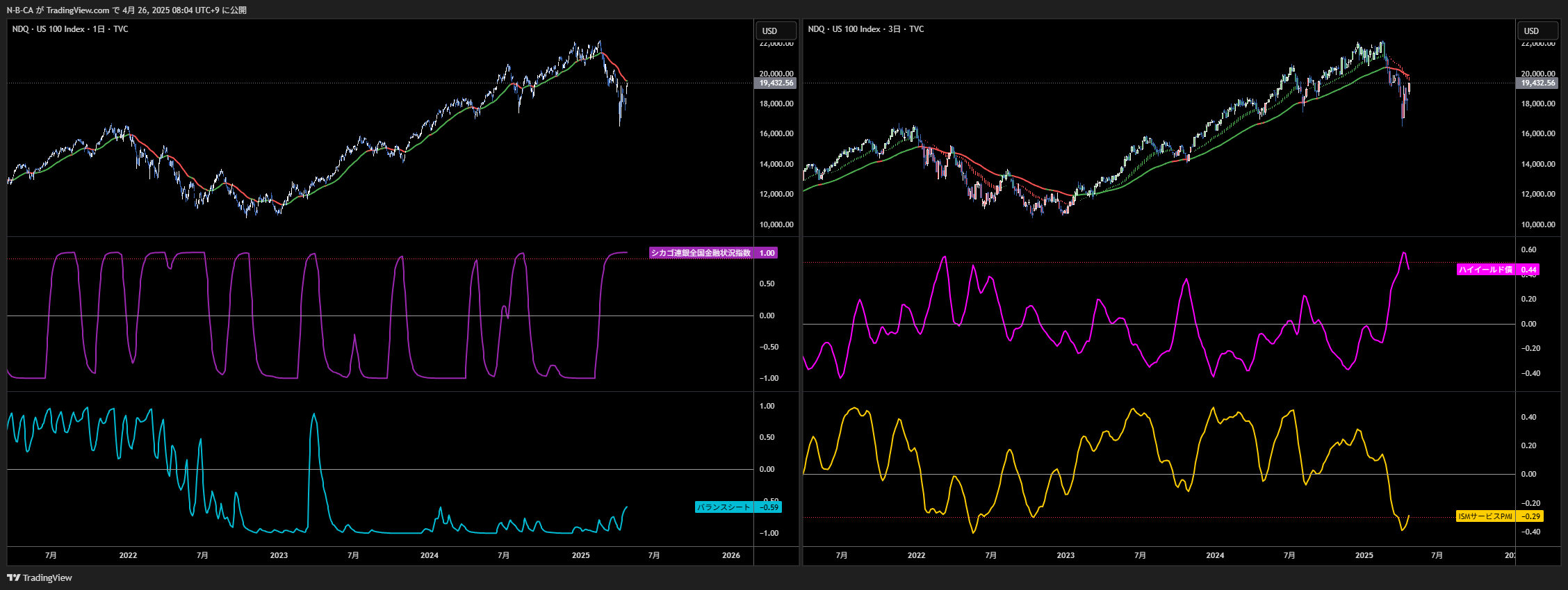This screenshot has width=1568, height=590.
Task: Click the daily chart title 'NDQ · US 100 Index · 1日 · TVC'
Action: tap(70, 29)
